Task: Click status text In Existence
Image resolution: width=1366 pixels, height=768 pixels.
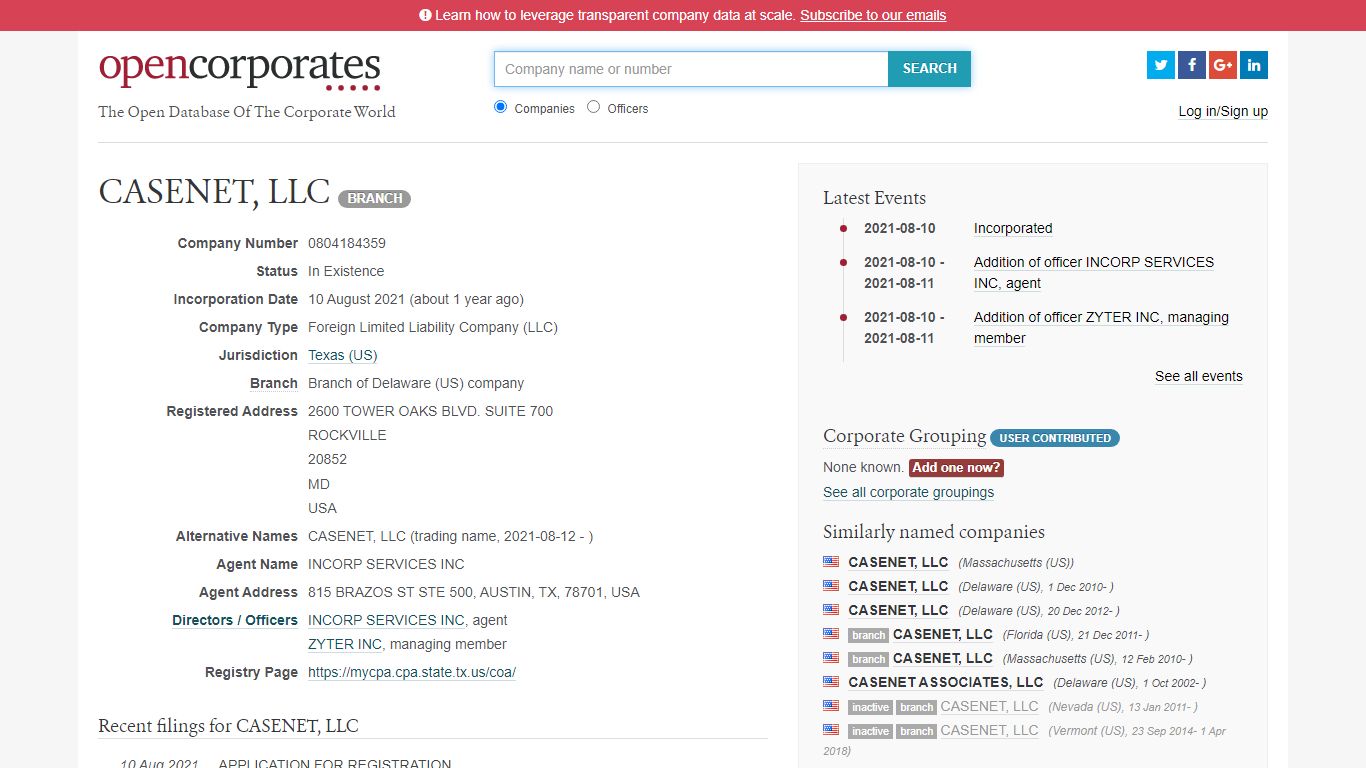Action: pyautogui.click(x=346, y=271)
